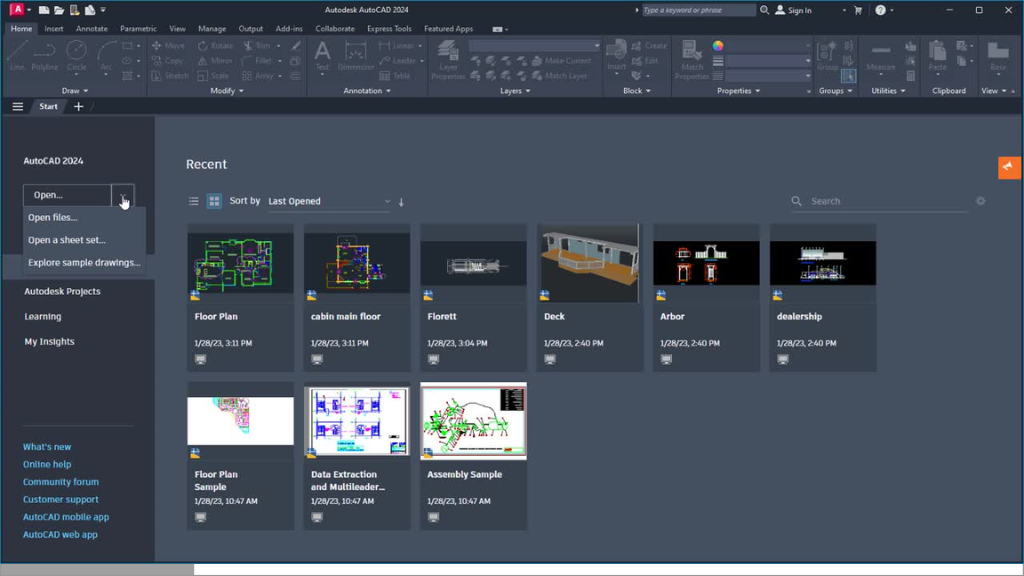
Task: Click Match Properties tool
Action: [x=692, y=59]
